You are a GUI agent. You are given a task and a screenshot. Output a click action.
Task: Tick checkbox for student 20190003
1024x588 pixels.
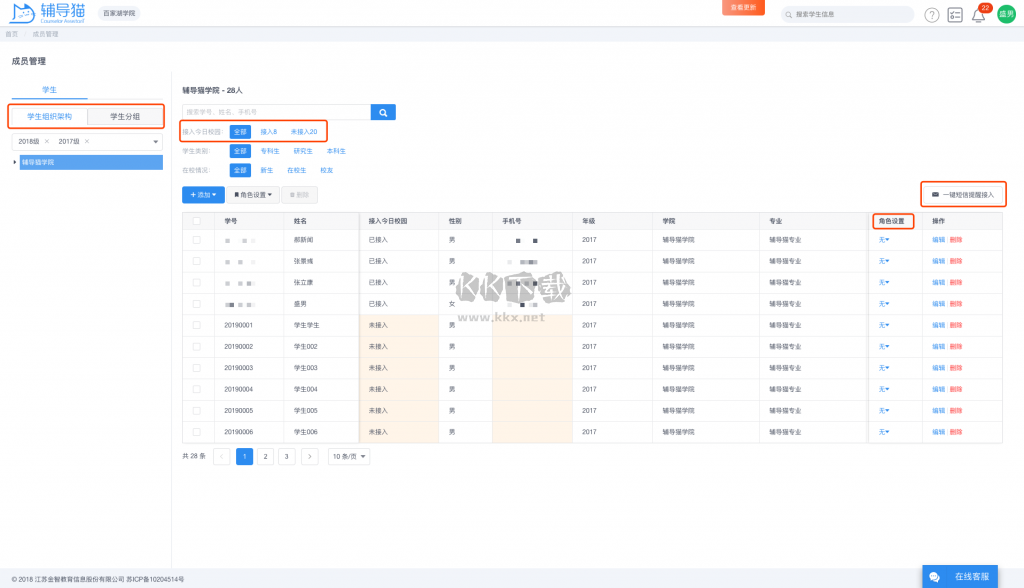(x=197, y=368)
